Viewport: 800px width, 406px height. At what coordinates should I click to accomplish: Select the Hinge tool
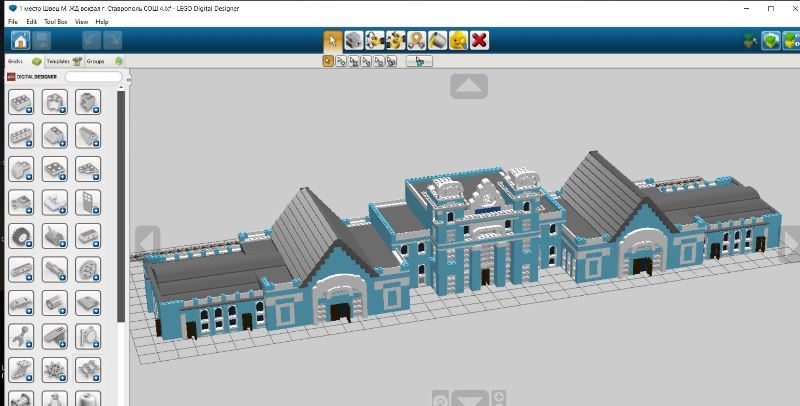[x=375, y=41]
